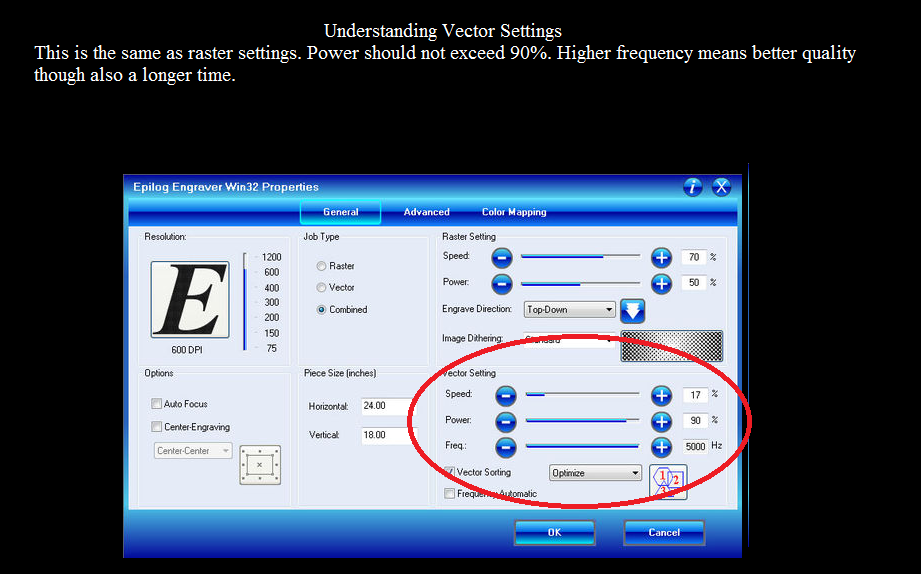
Task: Increase vector power with plus button
Action: (661, 421)
